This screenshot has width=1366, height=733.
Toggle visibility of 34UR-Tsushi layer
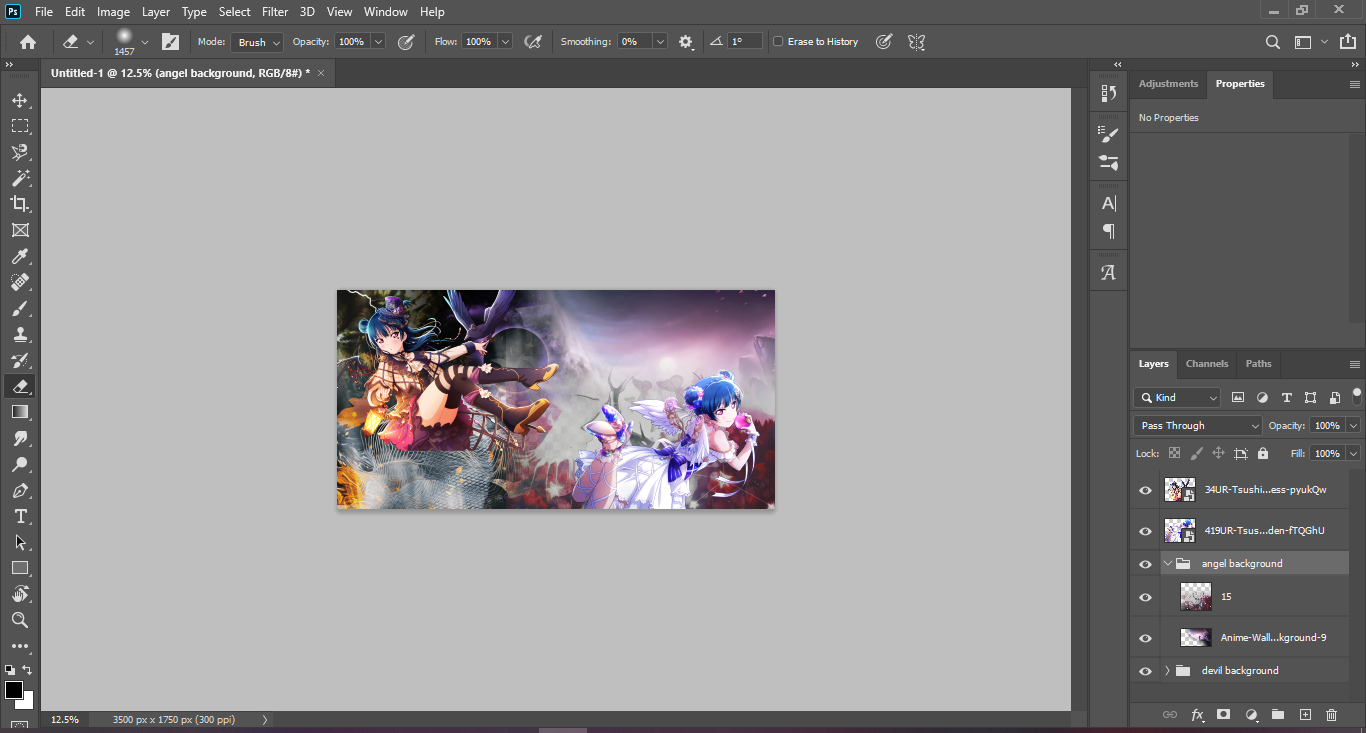pos(1145,490)
